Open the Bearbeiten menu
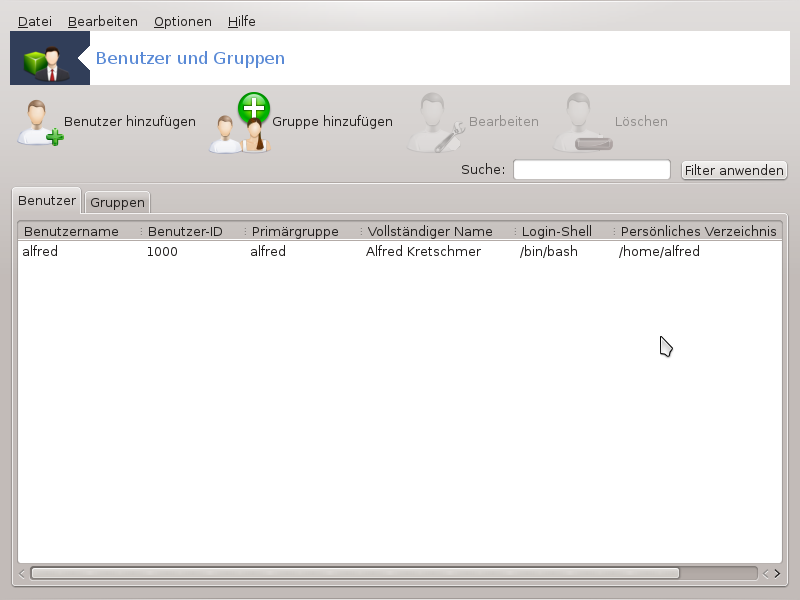The width and height of the screenshot is (800, 600). click(x=102, y=21)
